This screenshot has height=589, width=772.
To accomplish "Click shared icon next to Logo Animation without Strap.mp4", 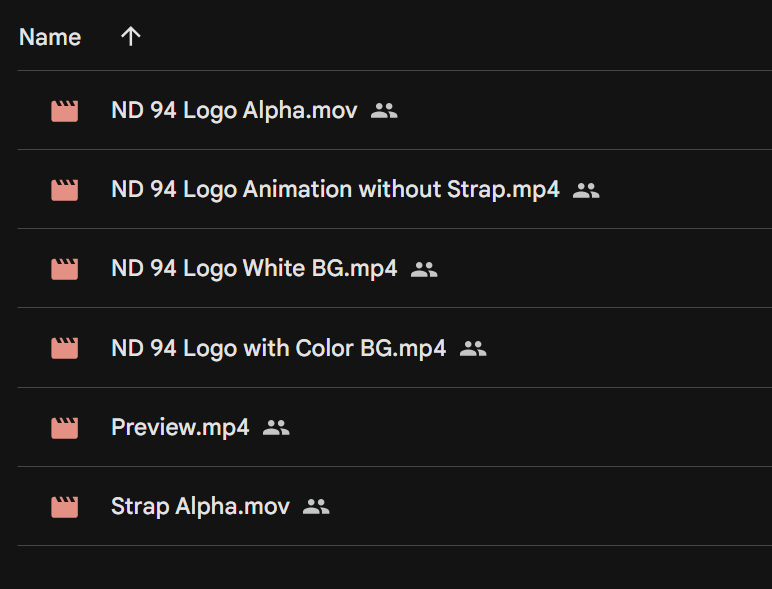I will pyautogui.click(x=586, y=190).
